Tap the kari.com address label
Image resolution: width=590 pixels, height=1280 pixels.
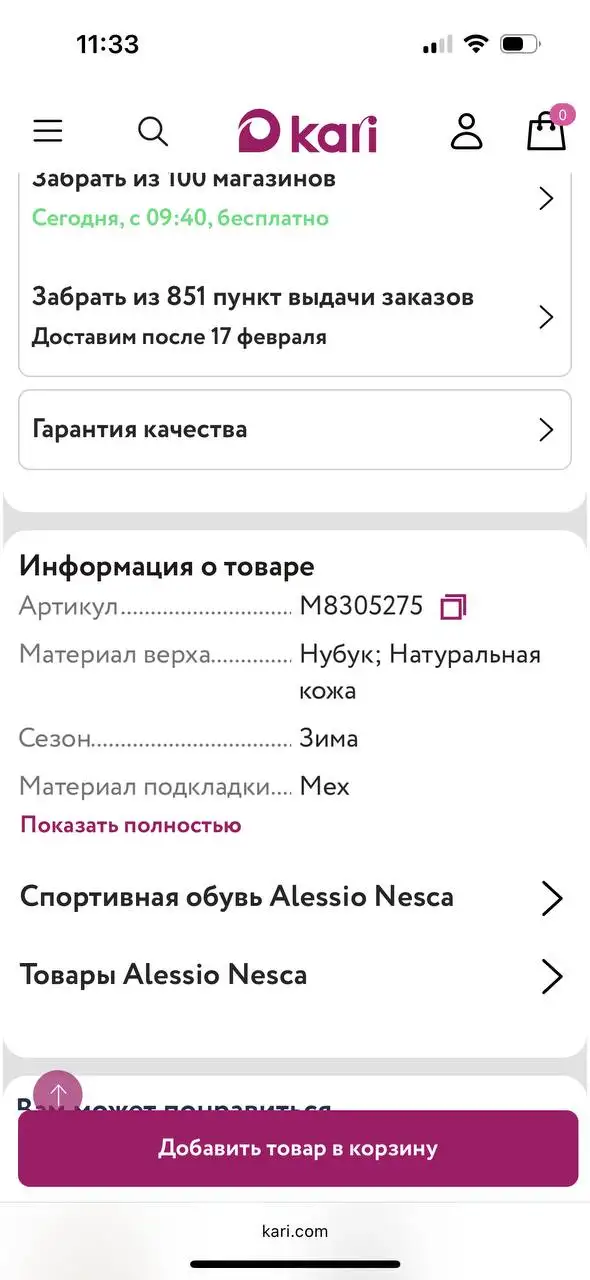pos(294,1230)
